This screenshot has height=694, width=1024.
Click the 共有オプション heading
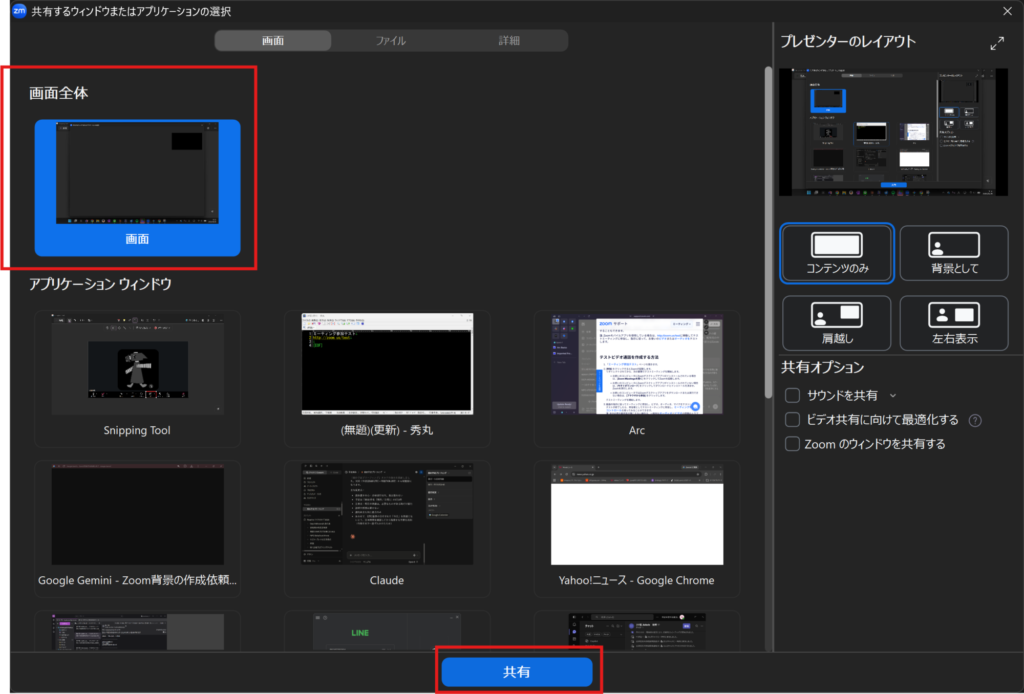[x=823, y=367]
